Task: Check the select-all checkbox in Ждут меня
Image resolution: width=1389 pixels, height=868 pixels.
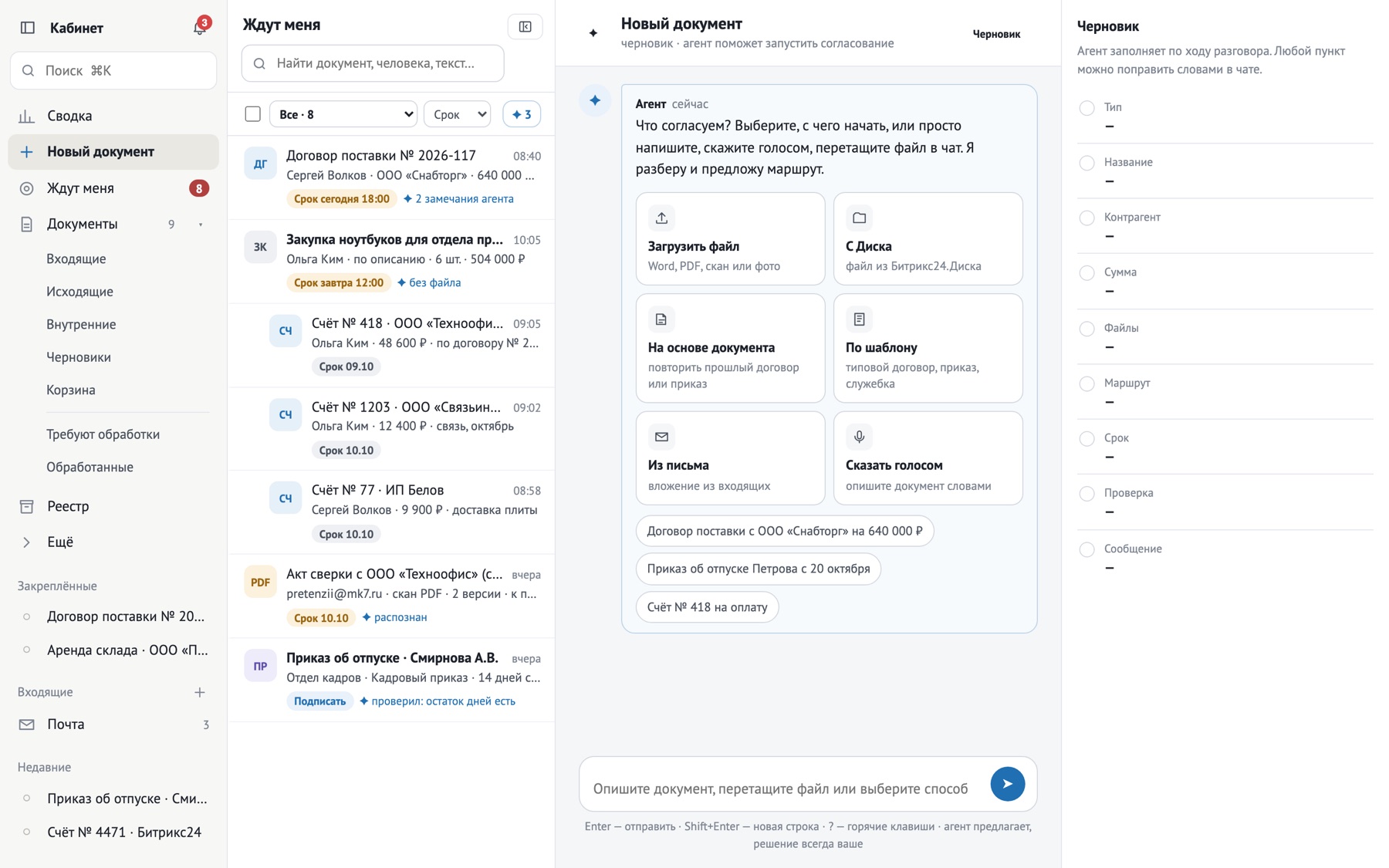Action: coord(252,114)
